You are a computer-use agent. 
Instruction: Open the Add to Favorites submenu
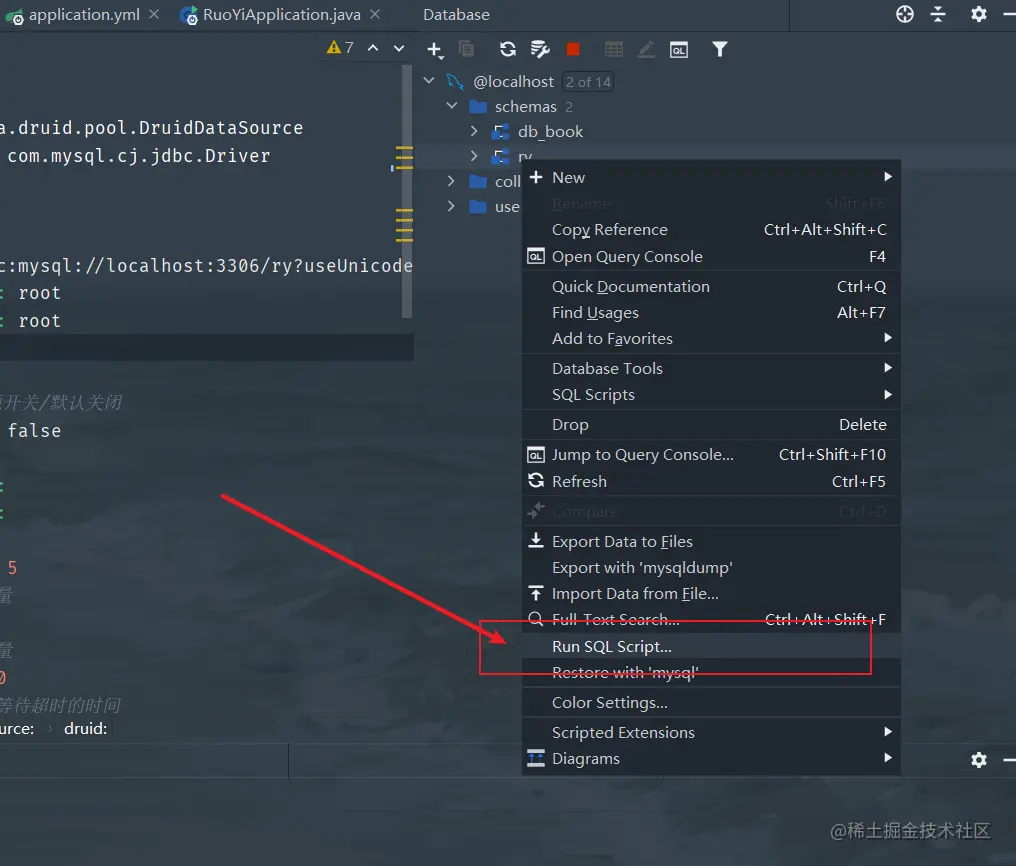[711, 339]
